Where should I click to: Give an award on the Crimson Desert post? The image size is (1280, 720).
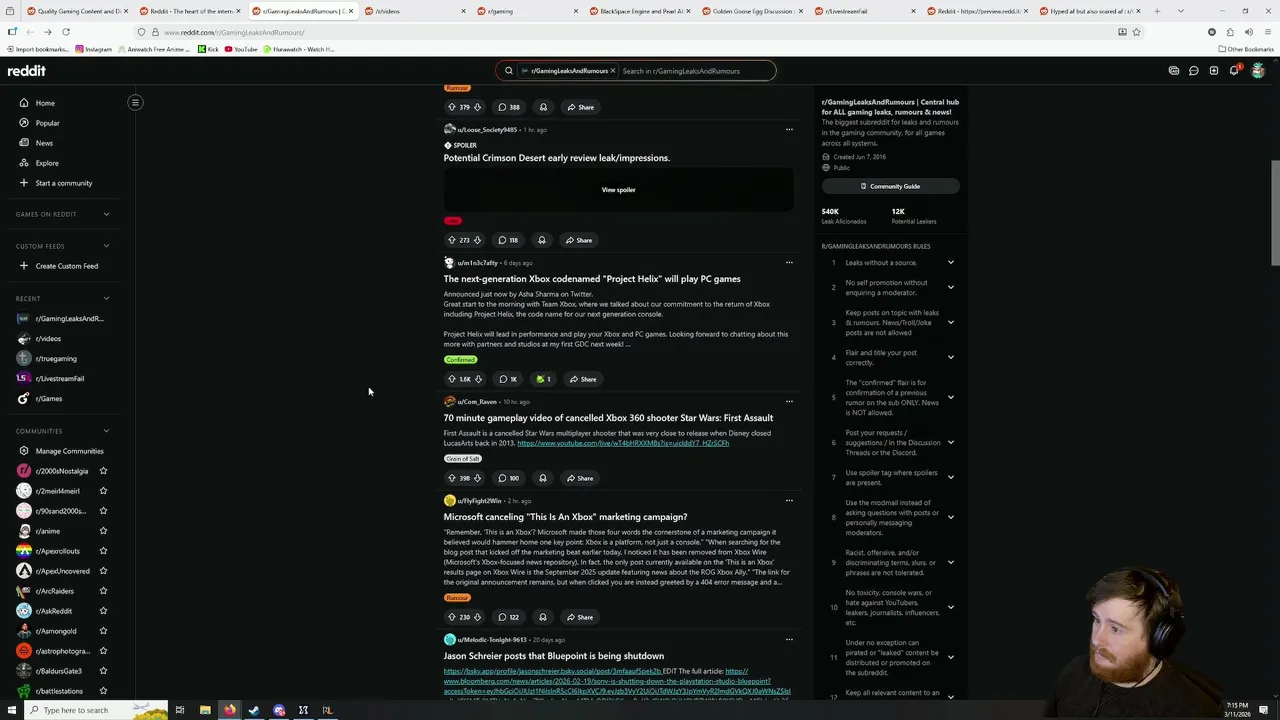[x=541, y=240]
